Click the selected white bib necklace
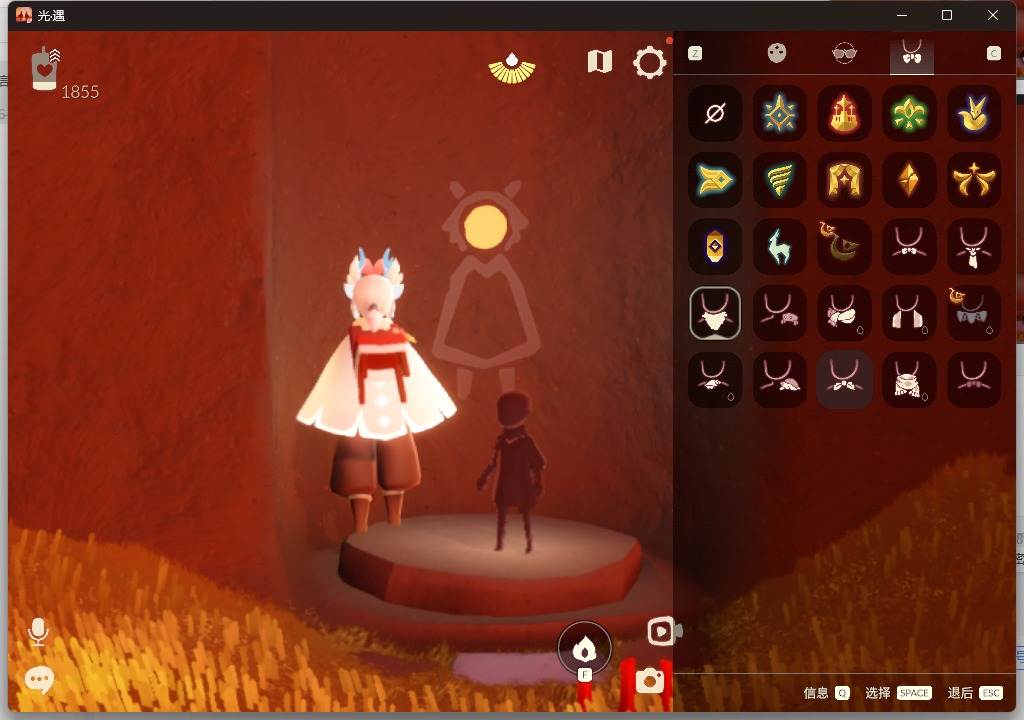Viewport: 1024px width, 720px height. tap(715, 313)
